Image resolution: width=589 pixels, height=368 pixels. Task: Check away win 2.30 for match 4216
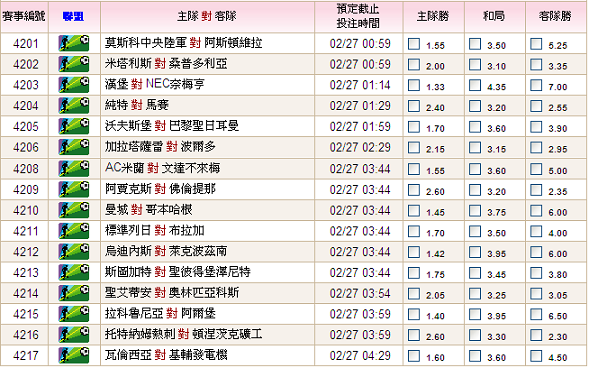tap(536, 335)
